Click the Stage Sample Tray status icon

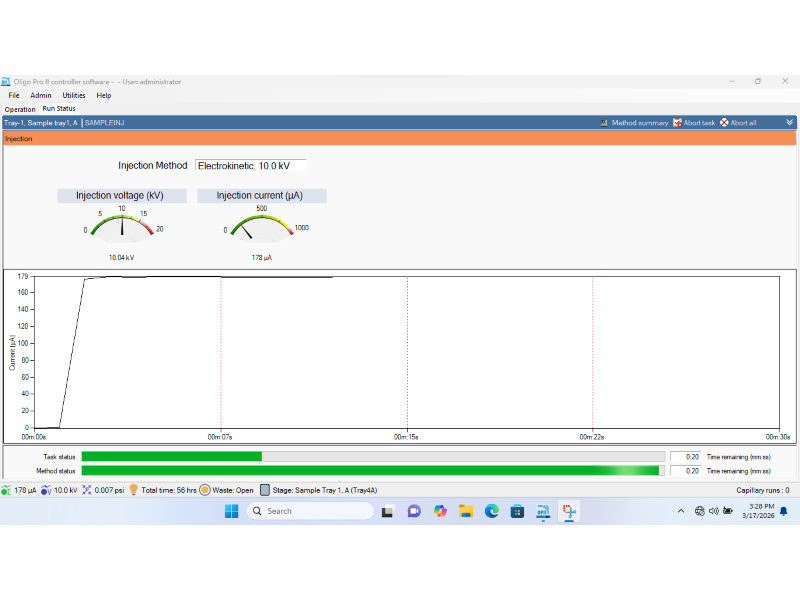(265, 490)
